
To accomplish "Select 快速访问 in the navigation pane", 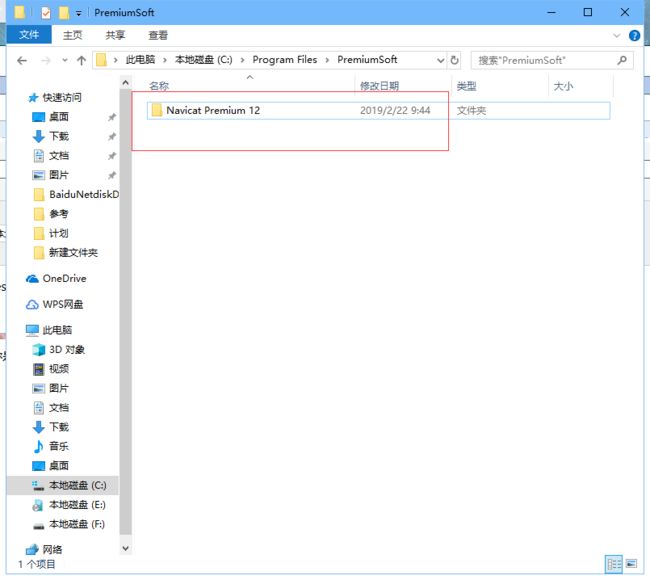I will pyautogui.click(x=62, y=97).
